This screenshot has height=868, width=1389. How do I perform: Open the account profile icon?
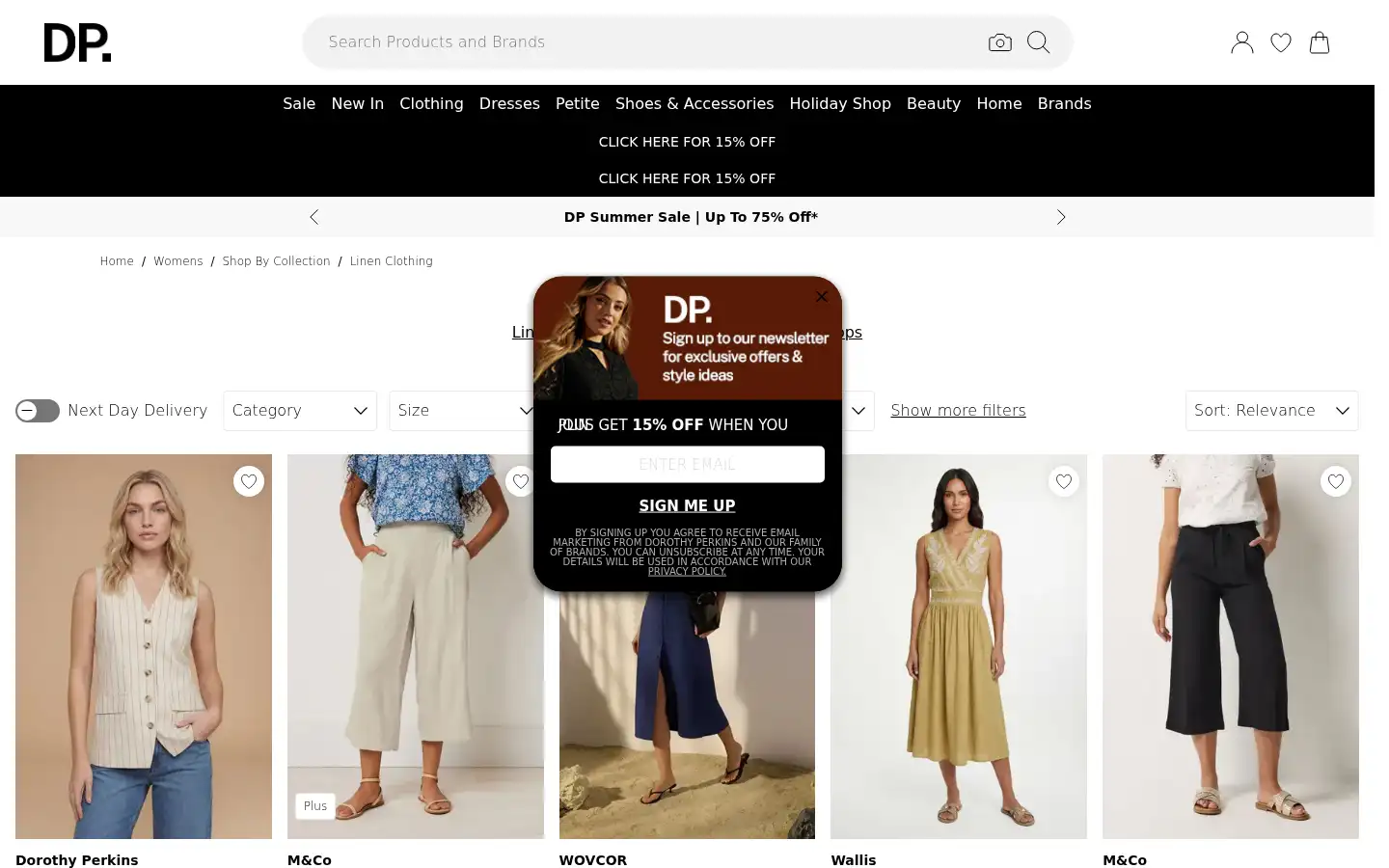click(x=1242, y=42)
